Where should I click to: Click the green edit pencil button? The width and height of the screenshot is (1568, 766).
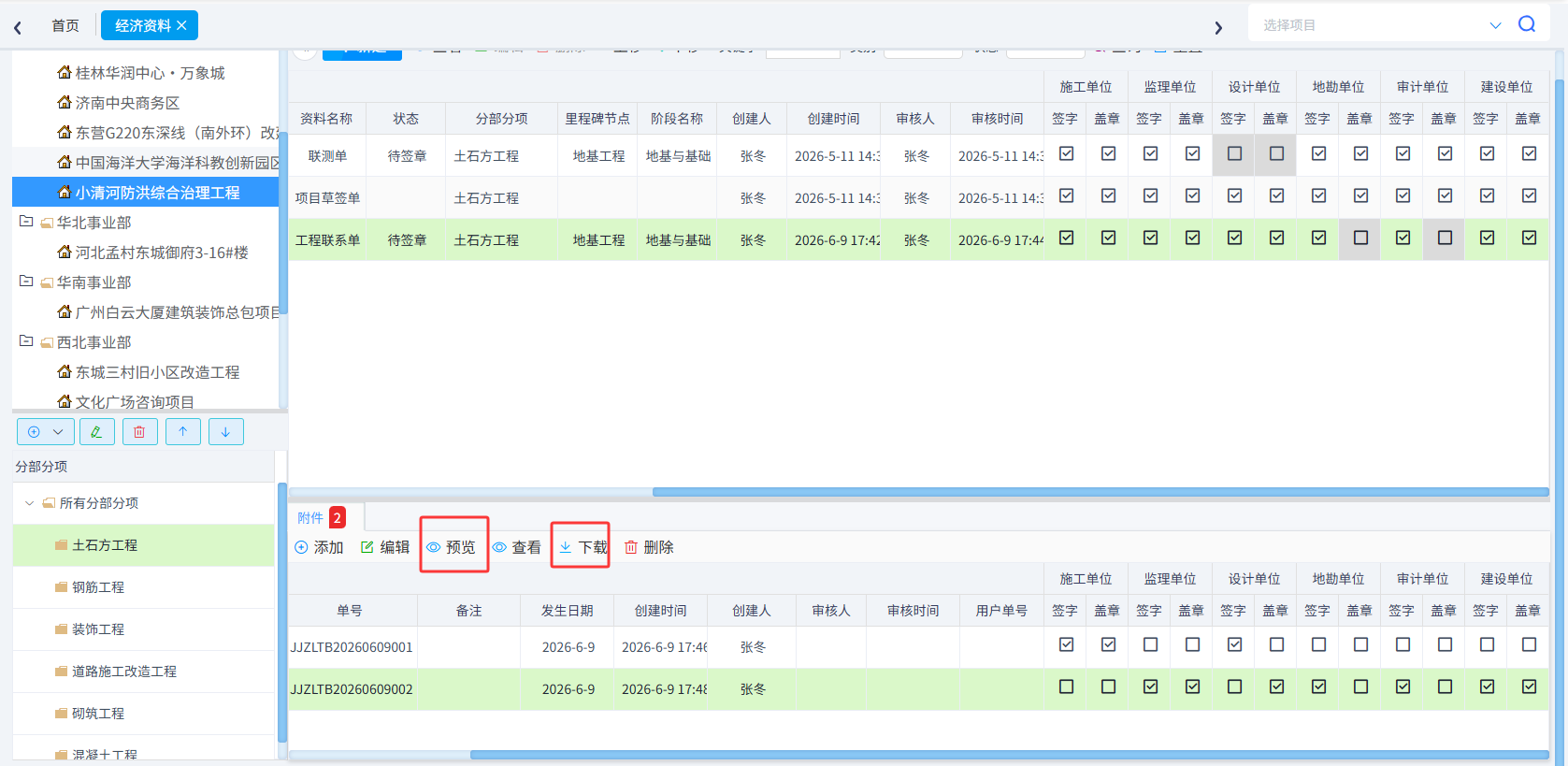point(97,431)
